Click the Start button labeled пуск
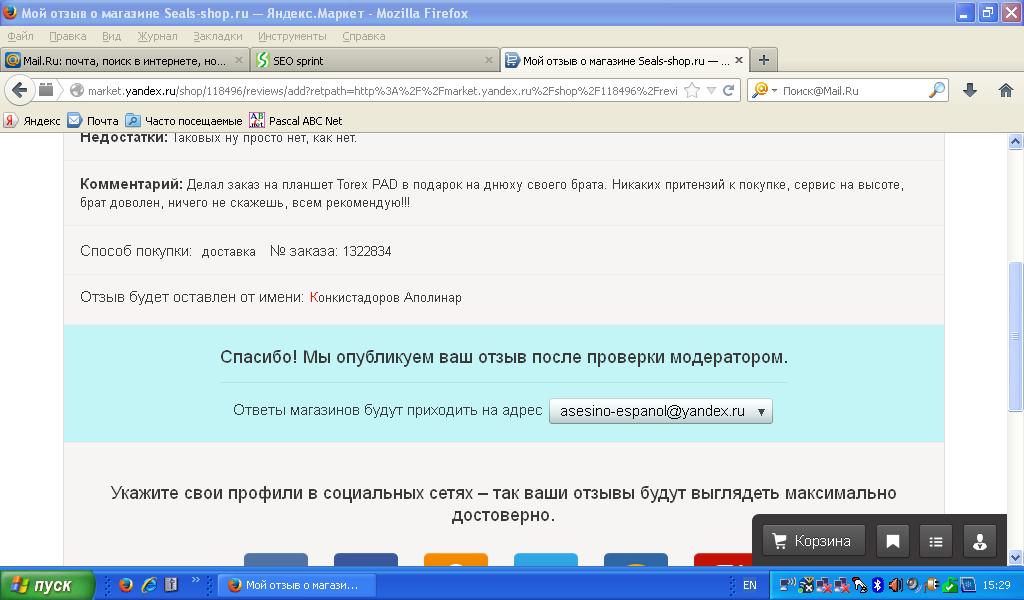Screen dimensions: 1024x600 coord(46,585)
